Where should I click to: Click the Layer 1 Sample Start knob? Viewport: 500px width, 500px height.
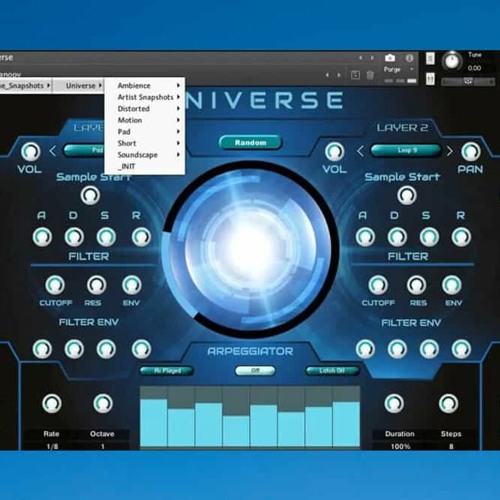pyautogui.click(x=90, y=195)
